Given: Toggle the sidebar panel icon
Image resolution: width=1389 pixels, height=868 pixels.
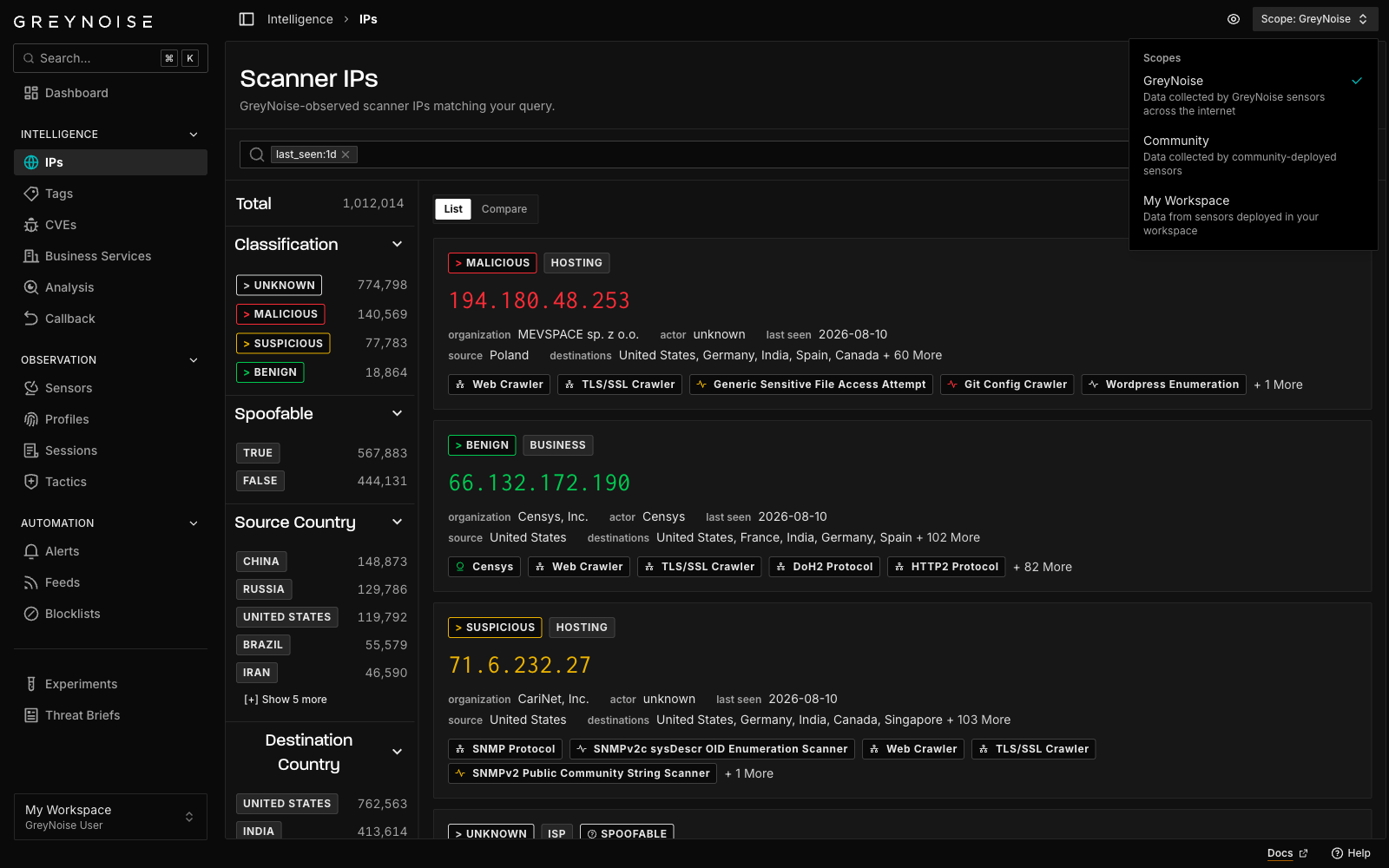Looking at the screenshot, I should pyautogui.click(x=247, y=19).
